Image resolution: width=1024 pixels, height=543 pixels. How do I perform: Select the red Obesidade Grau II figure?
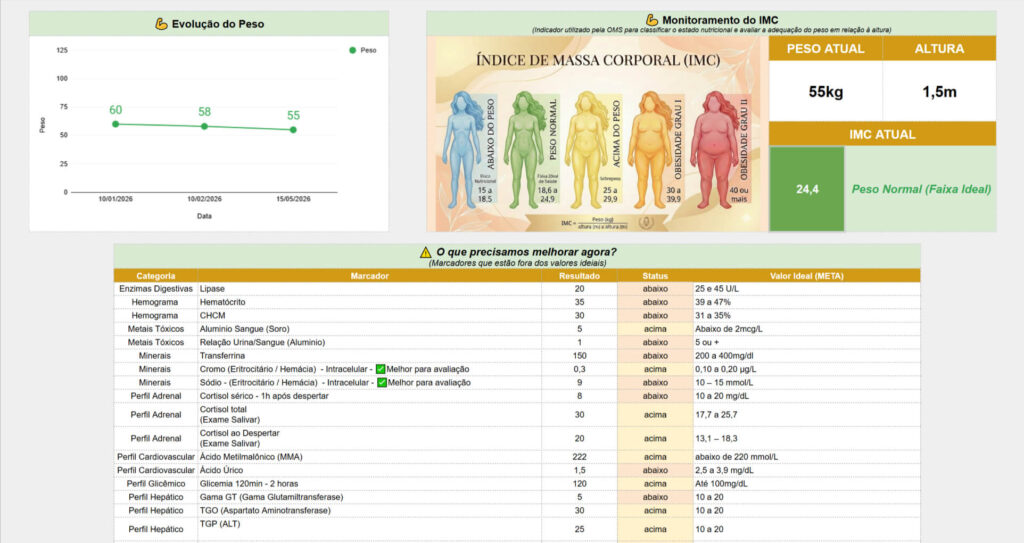pos(715,149)
